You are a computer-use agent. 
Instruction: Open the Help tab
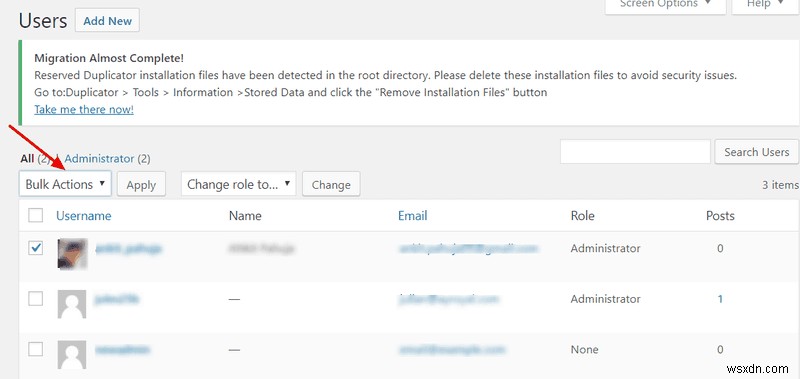click(766, 5)
